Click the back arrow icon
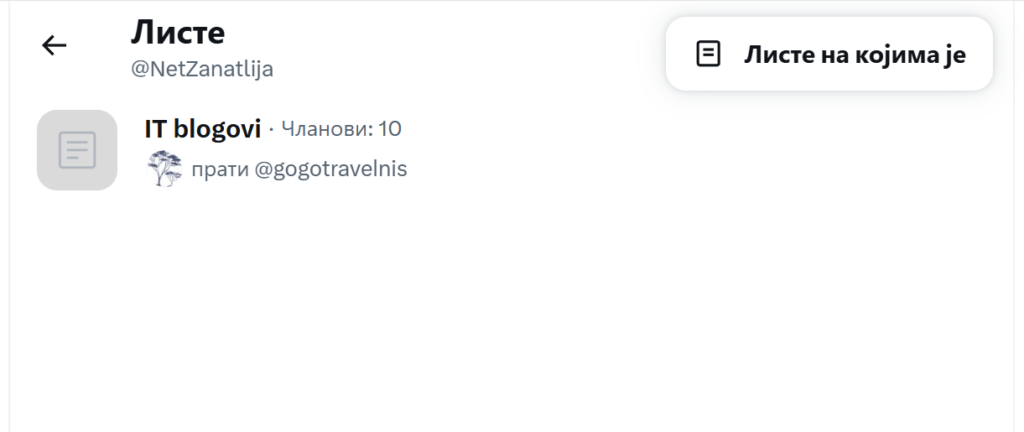This screenshot has height=432, width=1024. pyautogui.click(x=54, y=45)
